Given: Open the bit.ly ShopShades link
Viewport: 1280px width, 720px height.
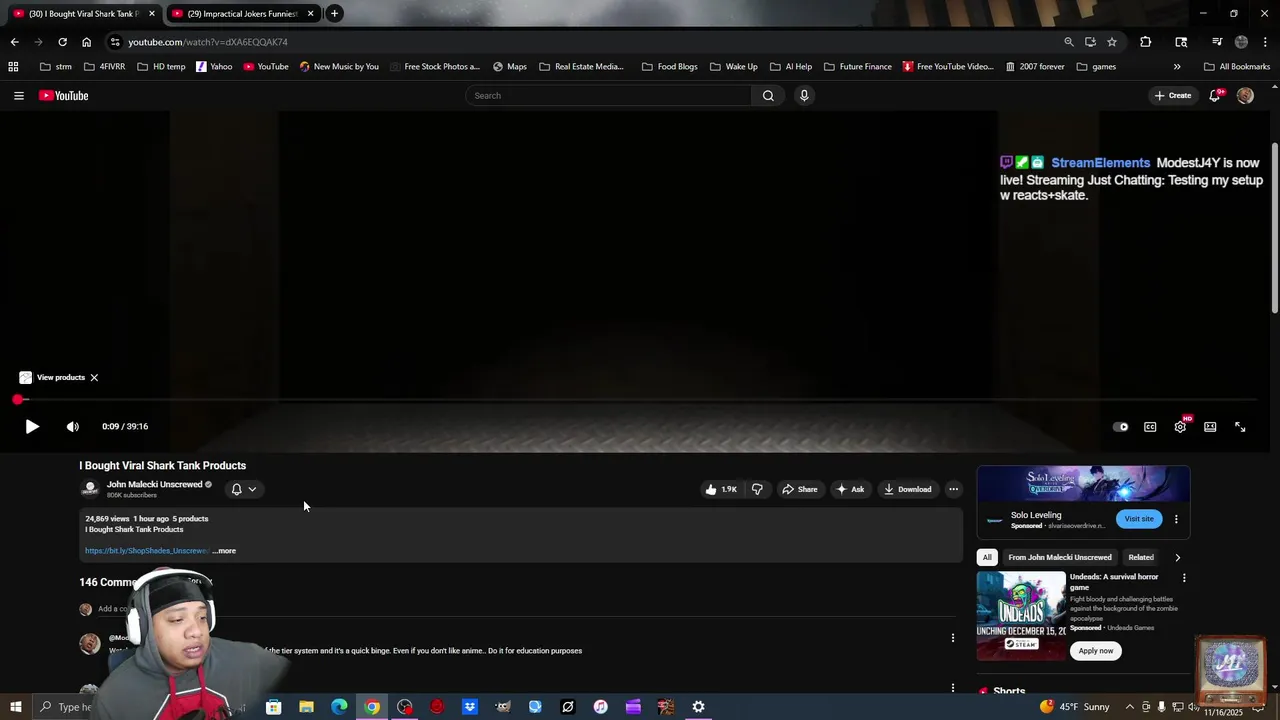Looking at the screenshot, I should (x=146, y=551).
